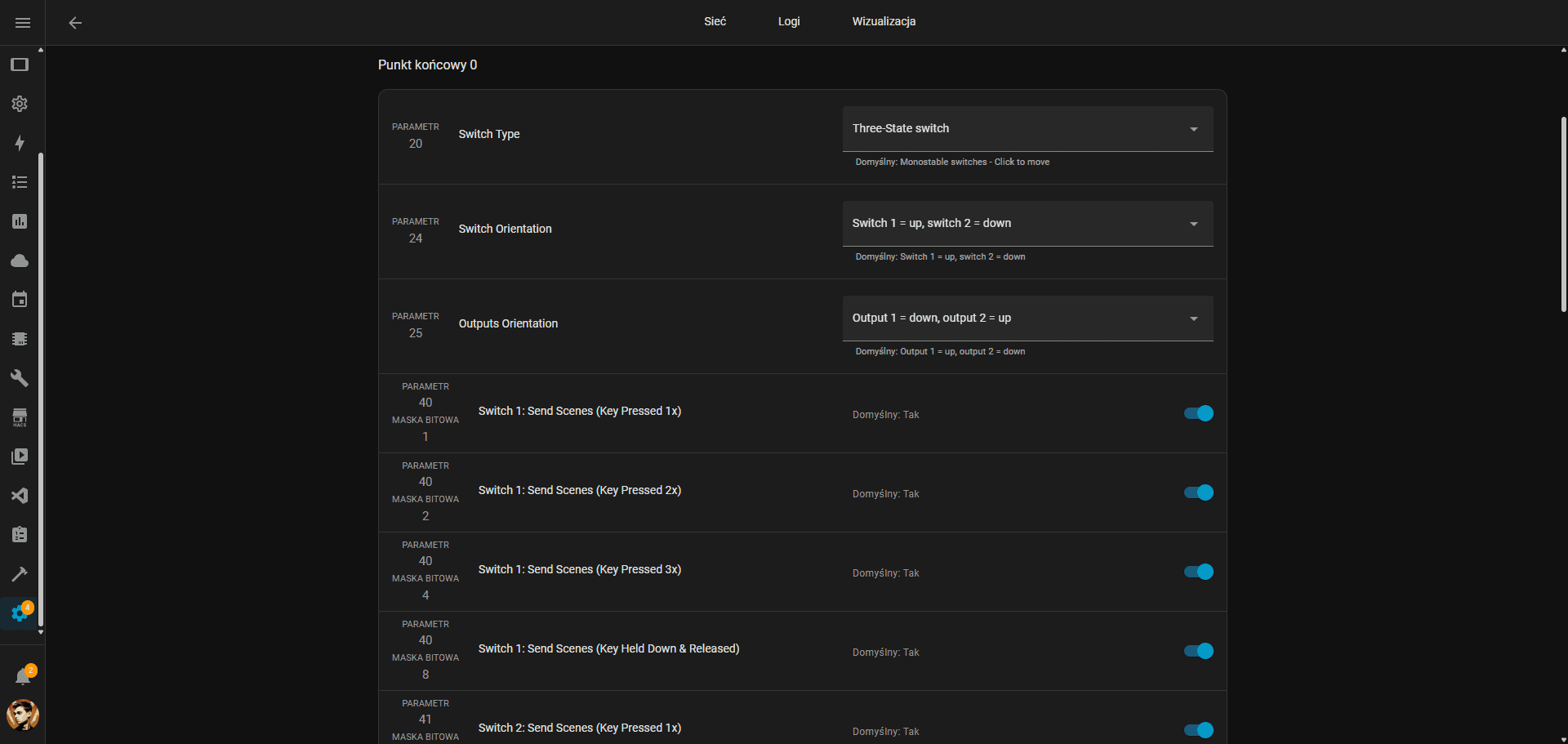Click the back arrow
Image resolution: width=1568 pixels, height=744 pixels.
pos(75,23)
